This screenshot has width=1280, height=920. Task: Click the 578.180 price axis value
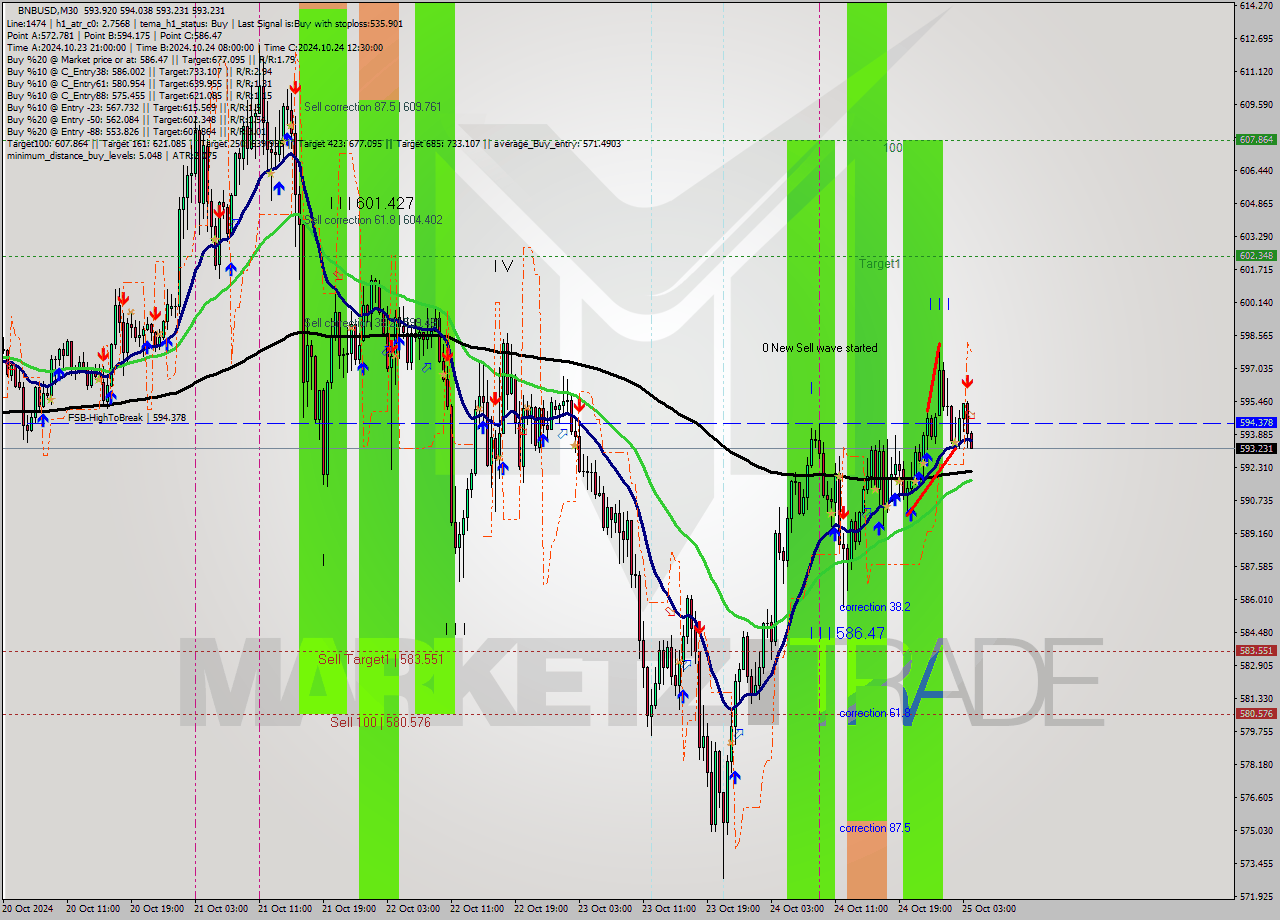click(1255, 764)
